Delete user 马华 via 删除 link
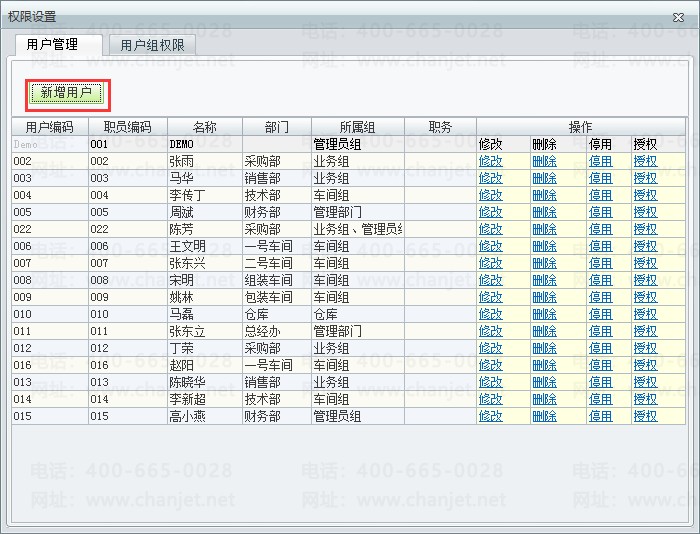This screenshot has width=700, height=534. 544,178
